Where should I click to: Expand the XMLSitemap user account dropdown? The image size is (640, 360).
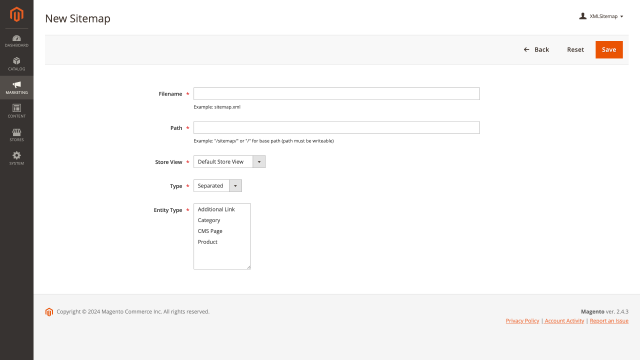click(601, 16)
